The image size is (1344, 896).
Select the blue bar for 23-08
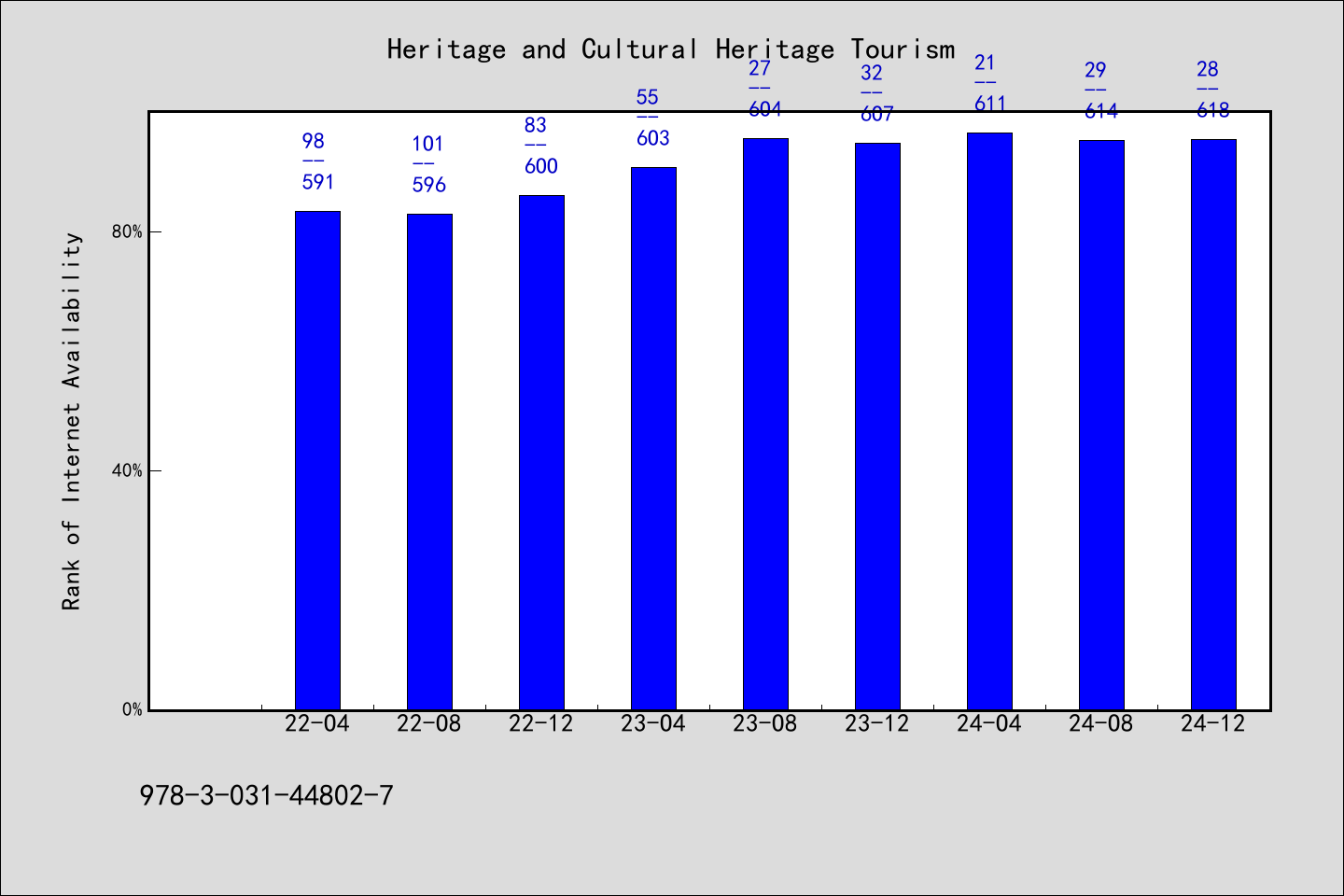[x=765, y=424]
